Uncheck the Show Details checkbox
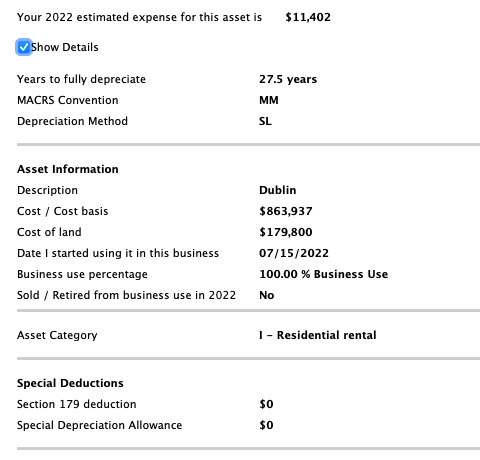Screen dimensions: 480x460 (24, 47)
